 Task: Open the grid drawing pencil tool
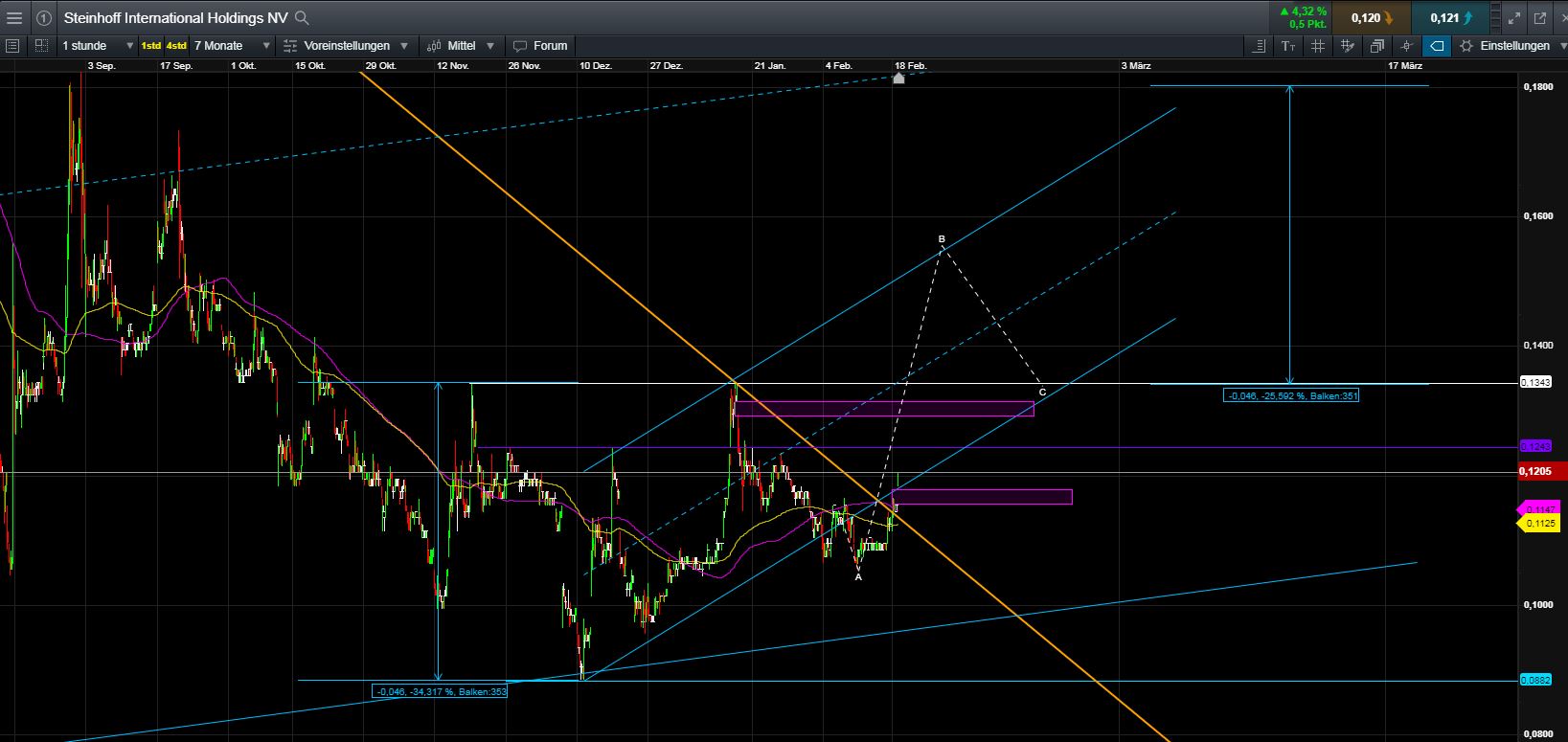[x=1348, y=45]
